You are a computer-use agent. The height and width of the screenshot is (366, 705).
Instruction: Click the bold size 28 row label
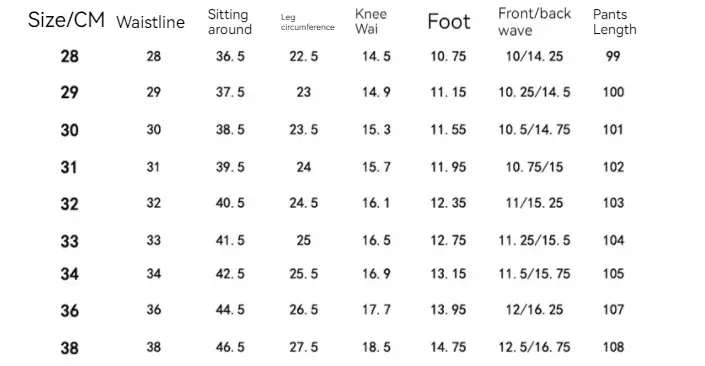70,57
